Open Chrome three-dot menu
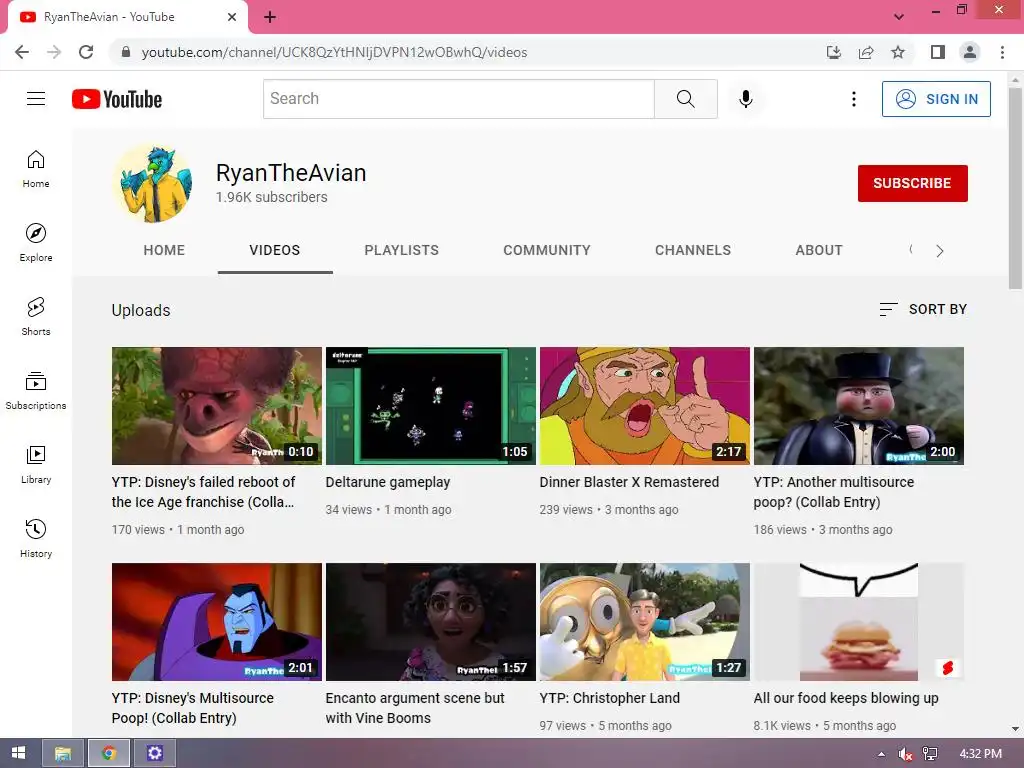1024x768 pixels. 1002,52
